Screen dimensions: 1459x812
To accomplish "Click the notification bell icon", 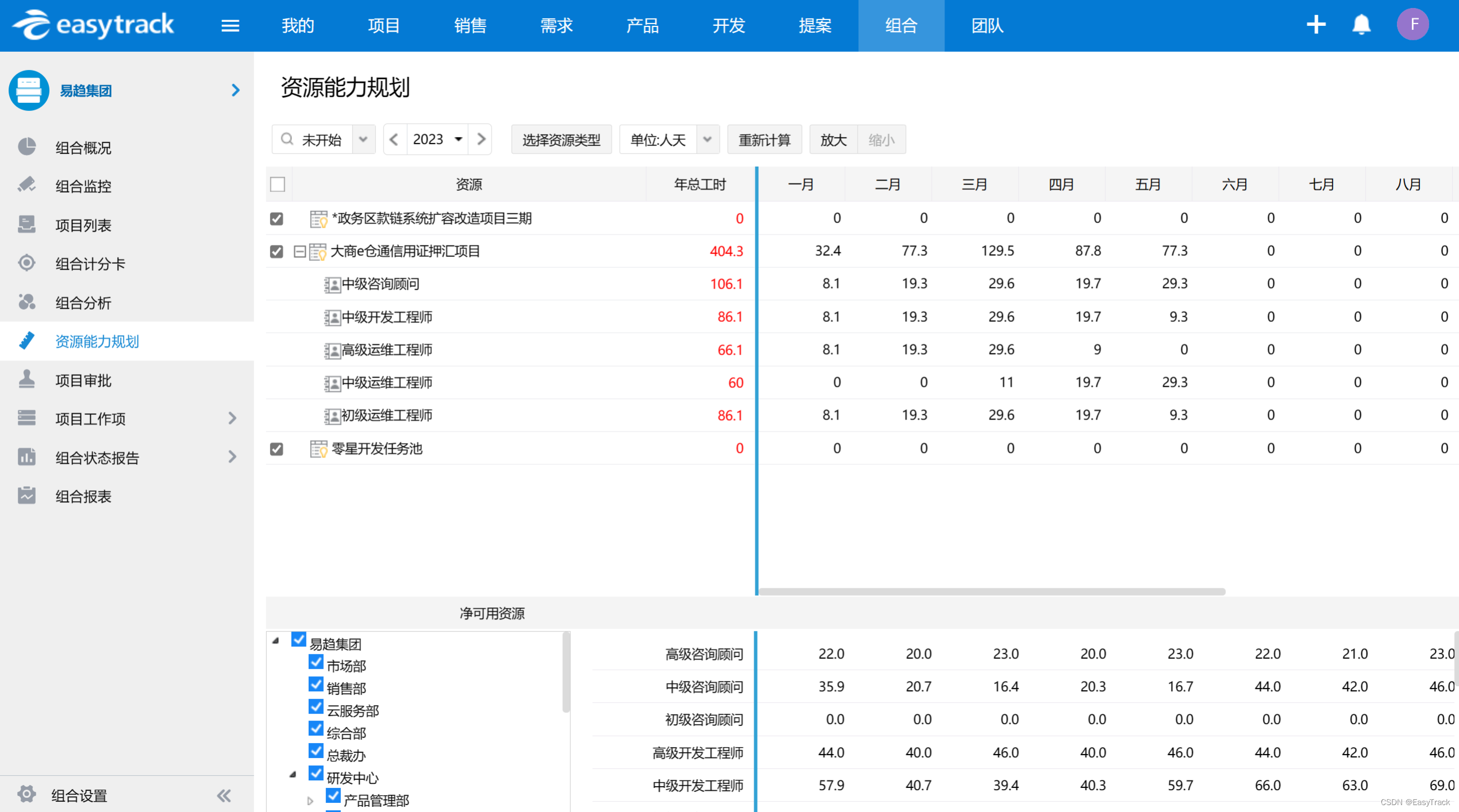I will (x=1361, y=25).
